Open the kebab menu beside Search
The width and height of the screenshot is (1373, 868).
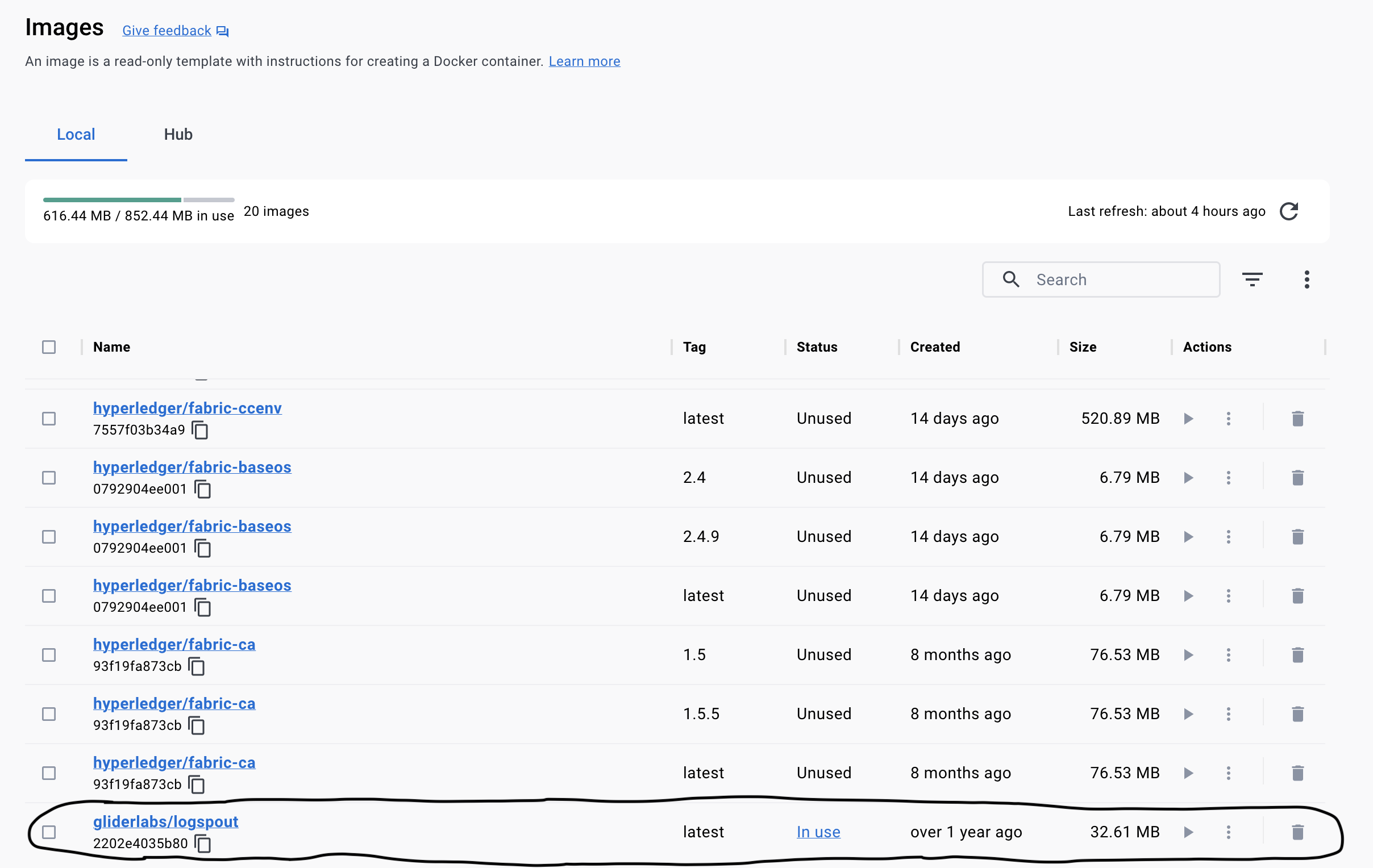click(1307, 279)
